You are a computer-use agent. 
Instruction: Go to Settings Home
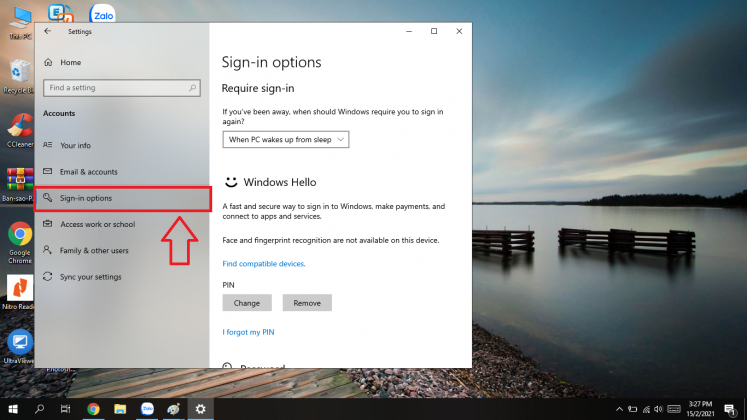70,62
